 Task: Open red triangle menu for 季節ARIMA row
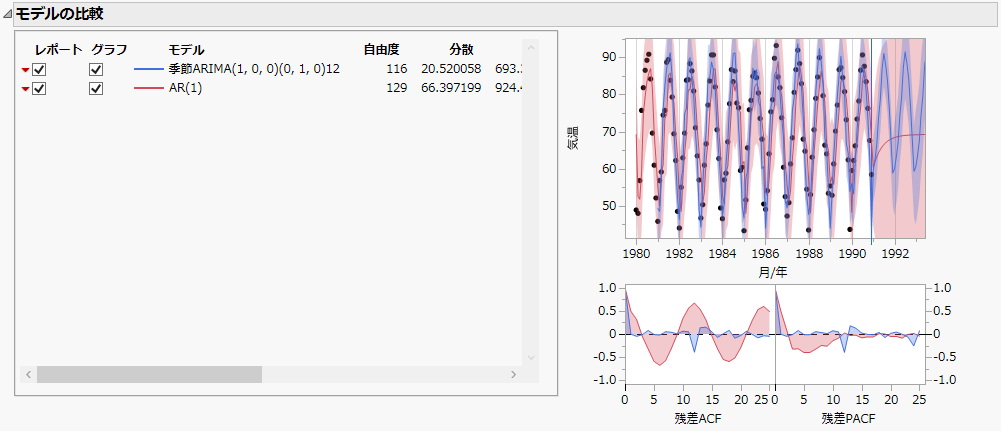(25, 70)
